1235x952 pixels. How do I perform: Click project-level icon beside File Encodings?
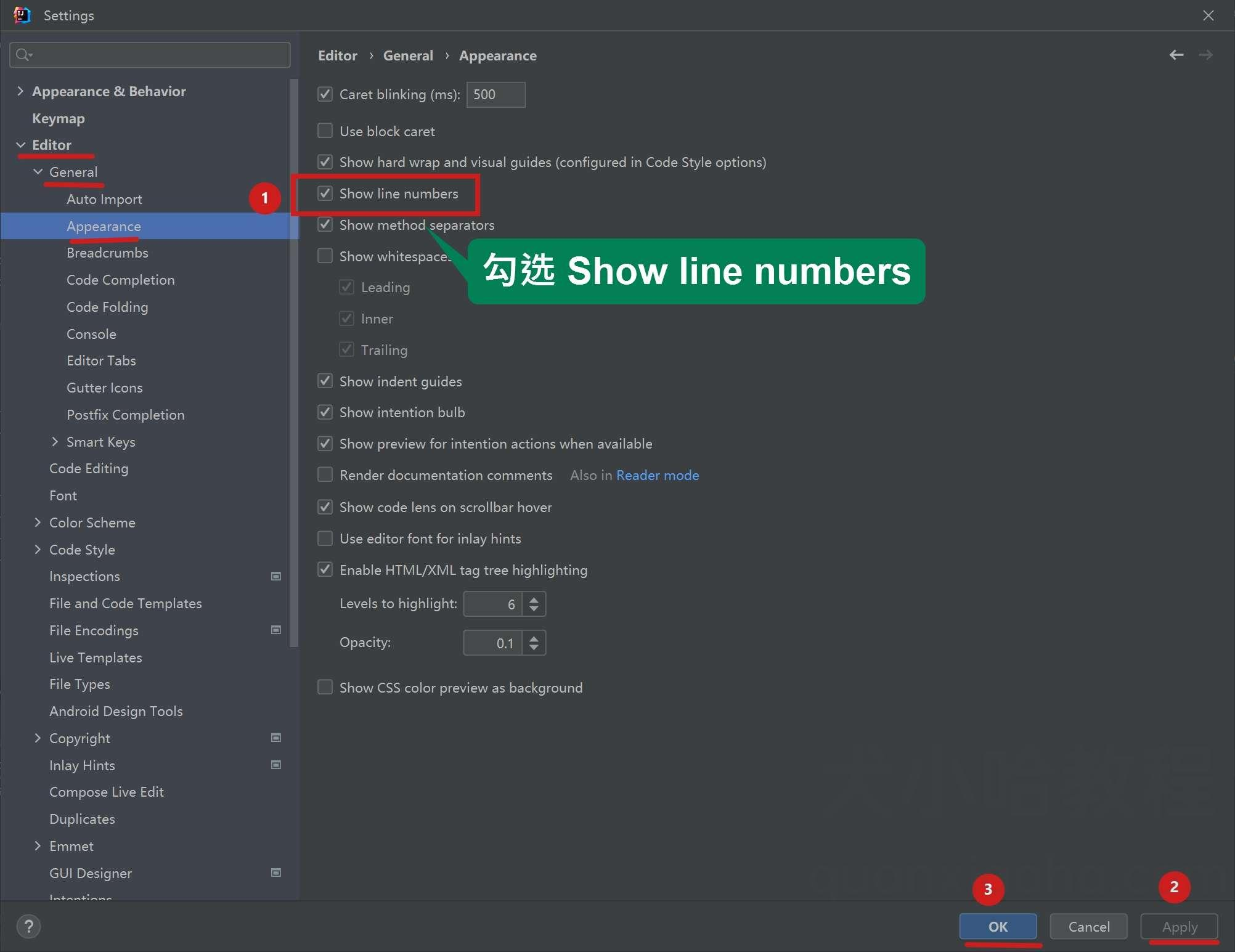[276, 630]
